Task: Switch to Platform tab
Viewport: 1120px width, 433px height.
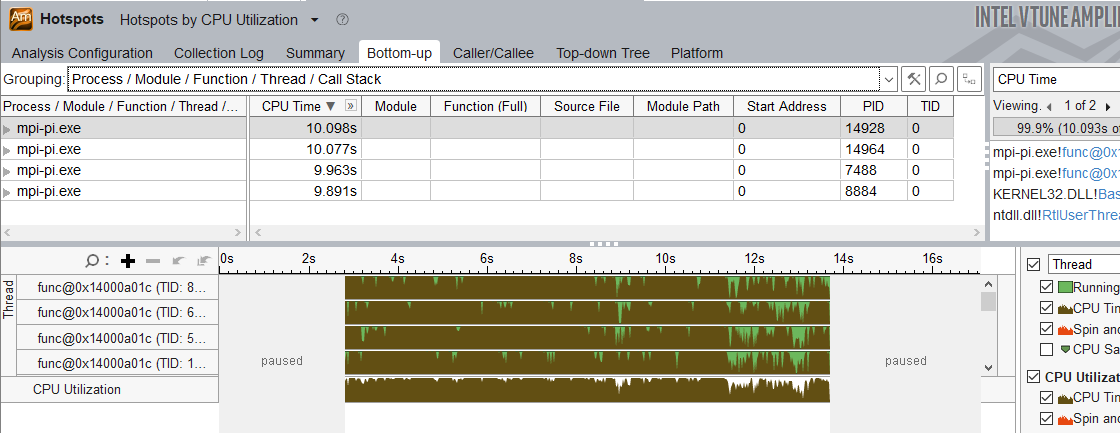Action: pos(696,54)
